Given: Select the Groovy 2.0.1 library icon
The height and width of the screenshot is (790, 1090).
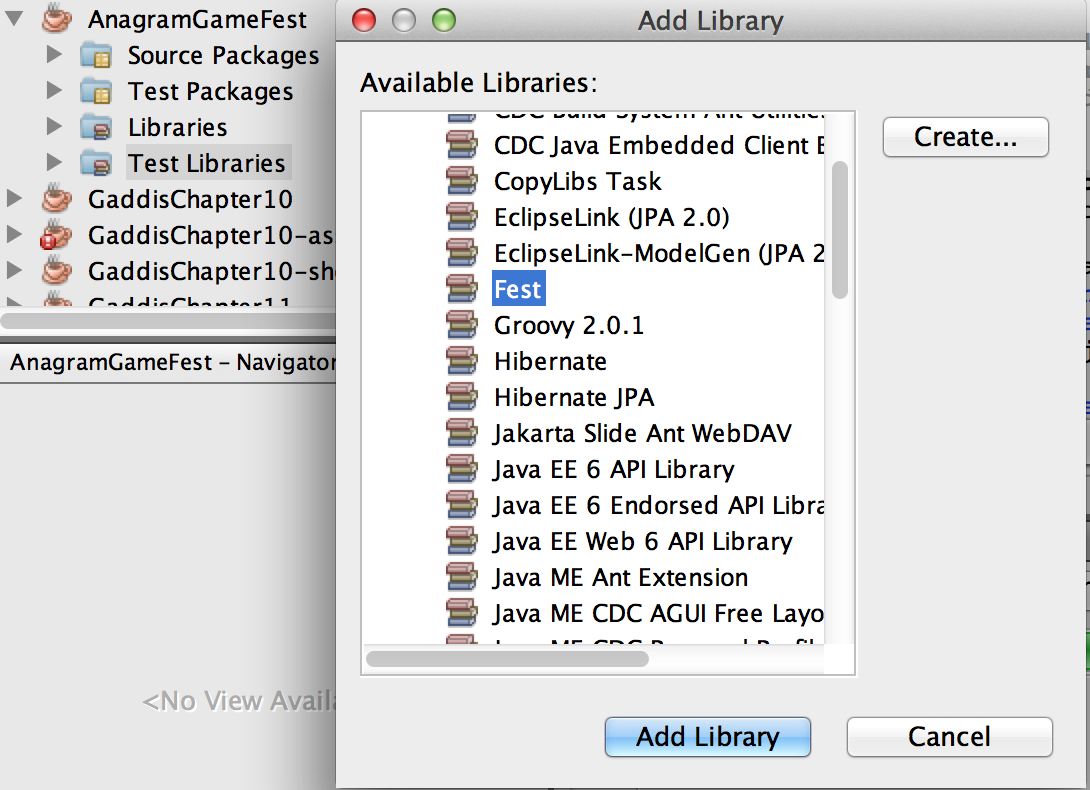Looking at the screenshot, I should (x=462, y=325).
